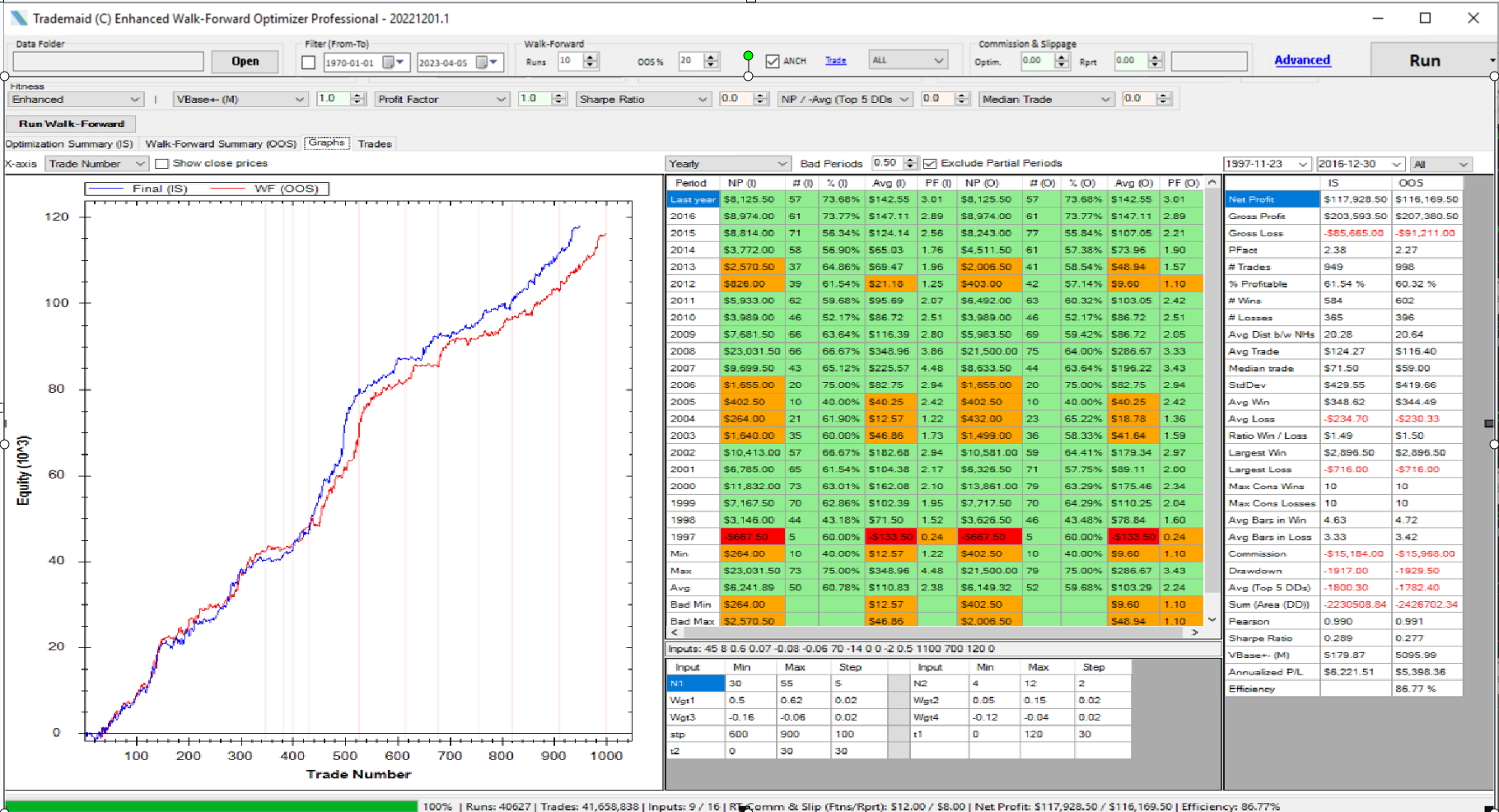Enable Show close prices checkbox
The height and width of the screenshot is (812, 1499).
[162, 164]
